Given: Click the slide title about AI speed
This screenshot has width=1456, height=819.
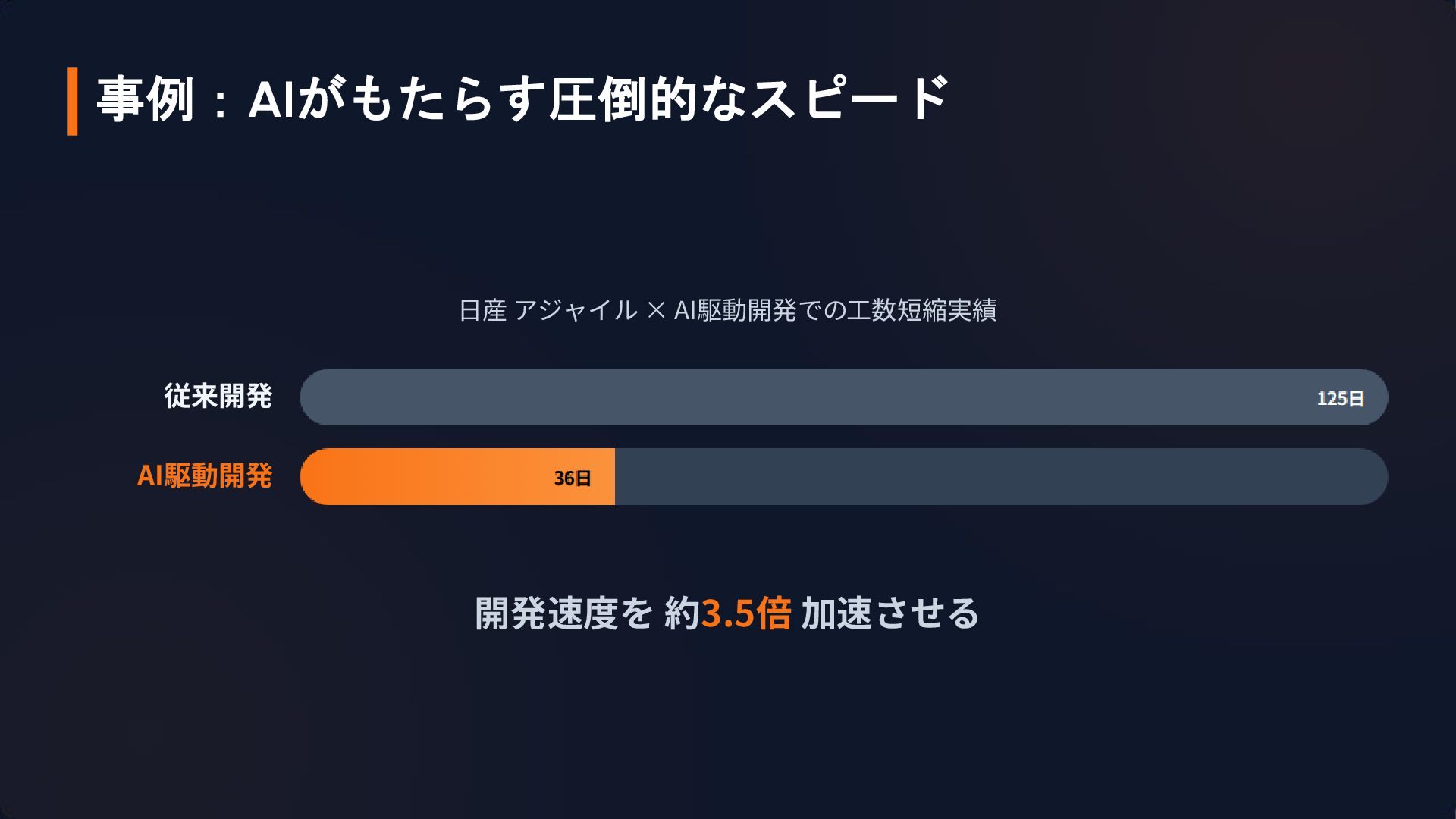Looking at the screenshot, I should 522,99.
